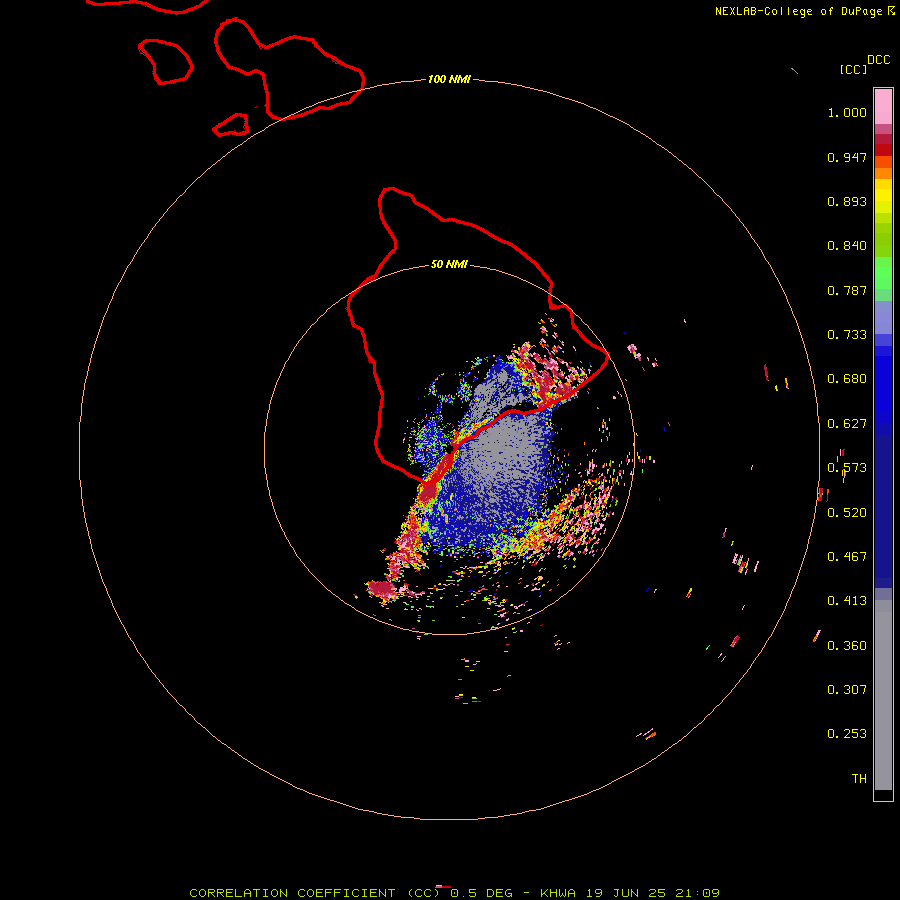The height and width of the screenshot is (900, 900).
Task: Select the 1.000 scale value
Action: (x=847, y=112)
